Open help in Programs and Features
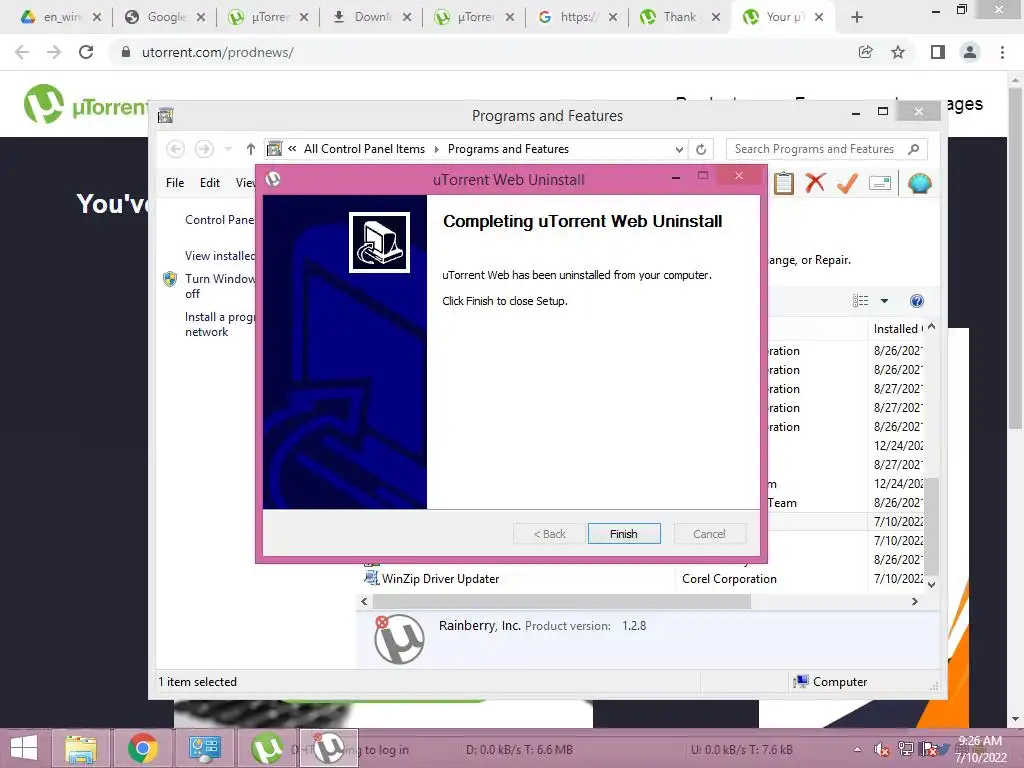This screenshot has width=1024, height=768. click(917, 301)
